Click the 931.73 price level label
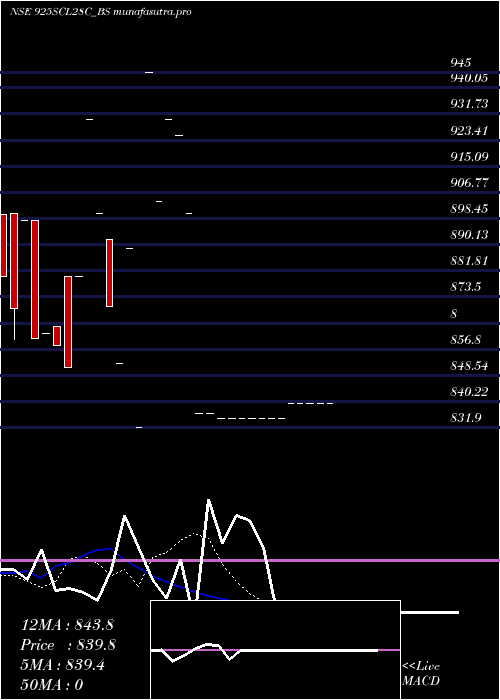Viewport: 500px width, 700px height. [469, 104]
